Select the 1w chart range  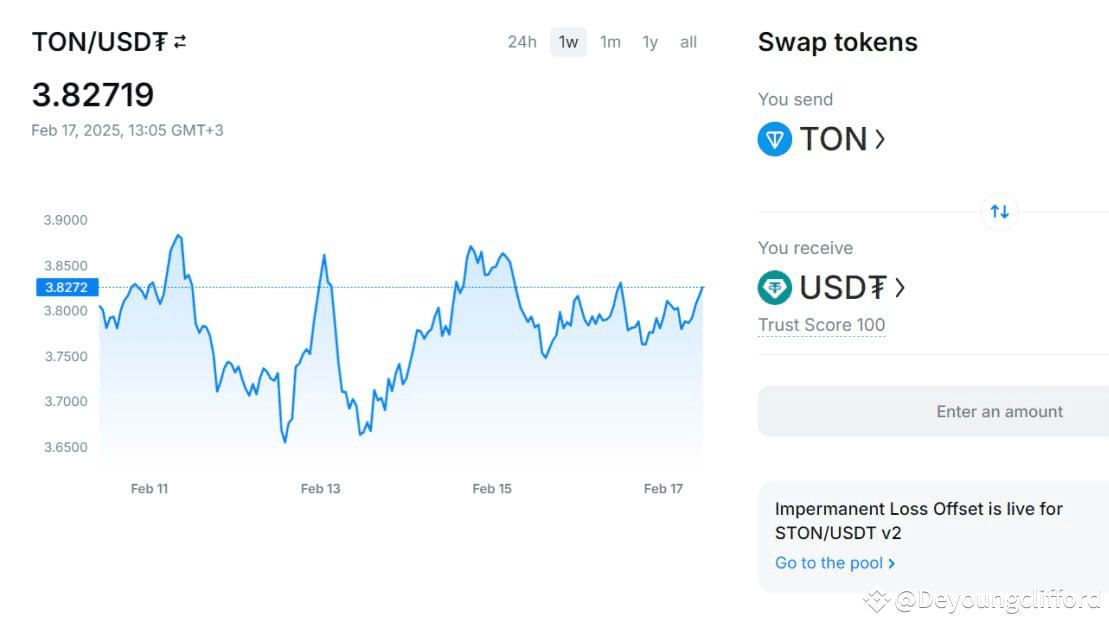pyautogui.click(x=568, y=42)
